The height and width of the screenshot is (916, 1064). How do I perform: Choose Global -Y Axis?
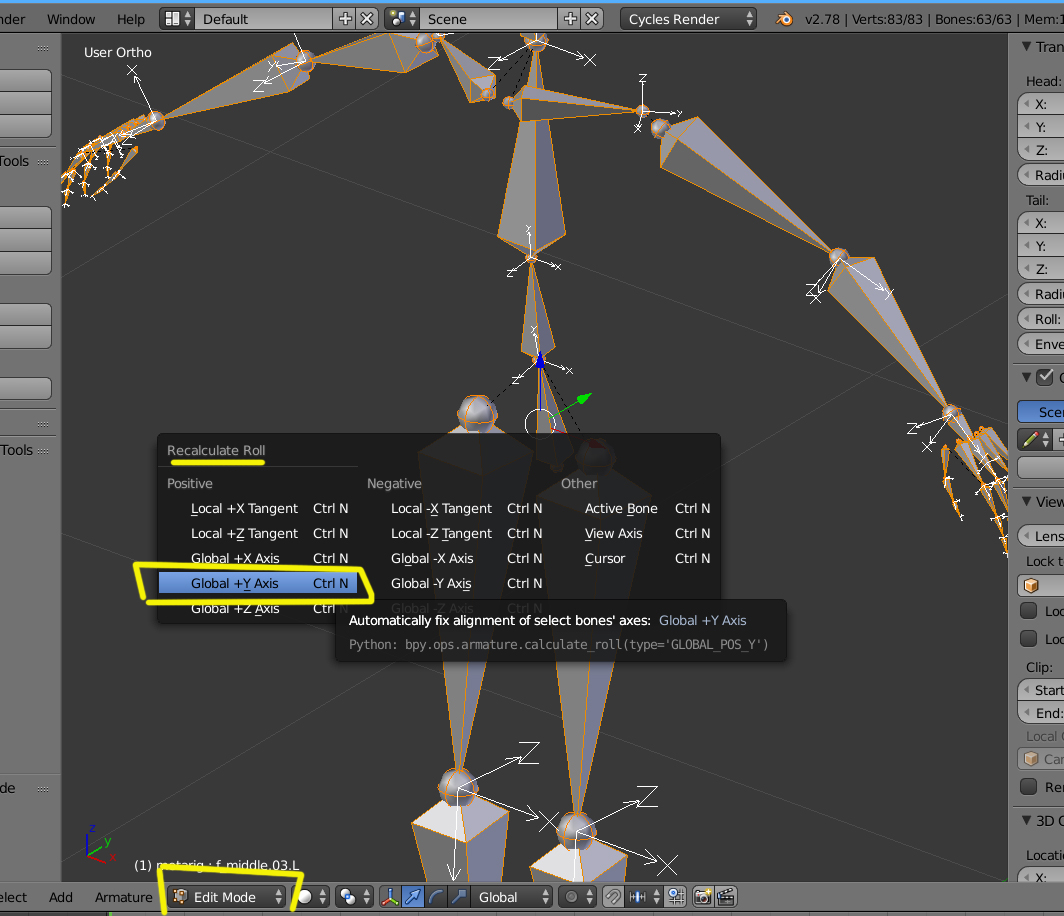tap(458, 584)
